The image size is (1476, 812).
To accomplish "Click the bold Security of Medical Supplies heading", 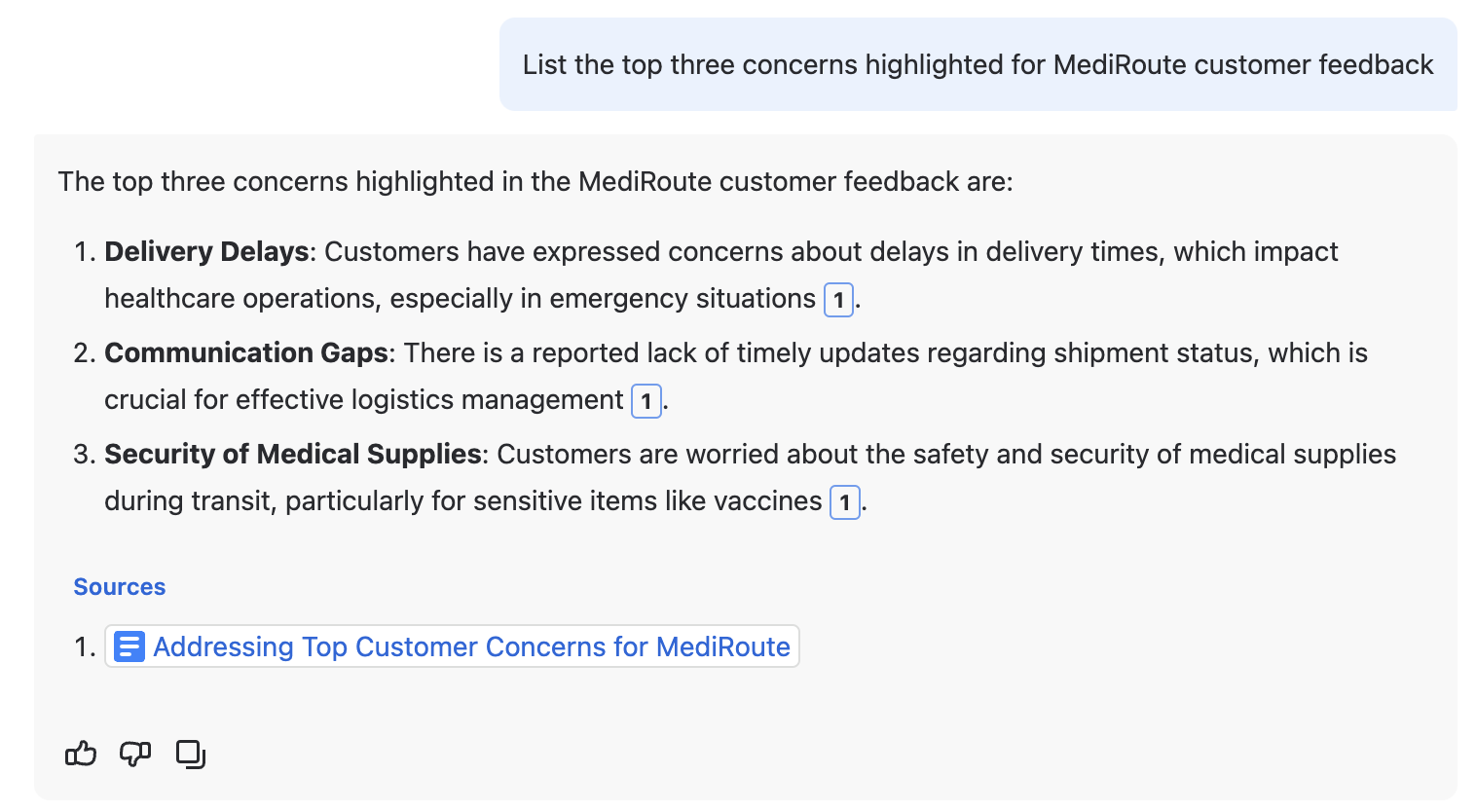I will [x=293, y=455].
